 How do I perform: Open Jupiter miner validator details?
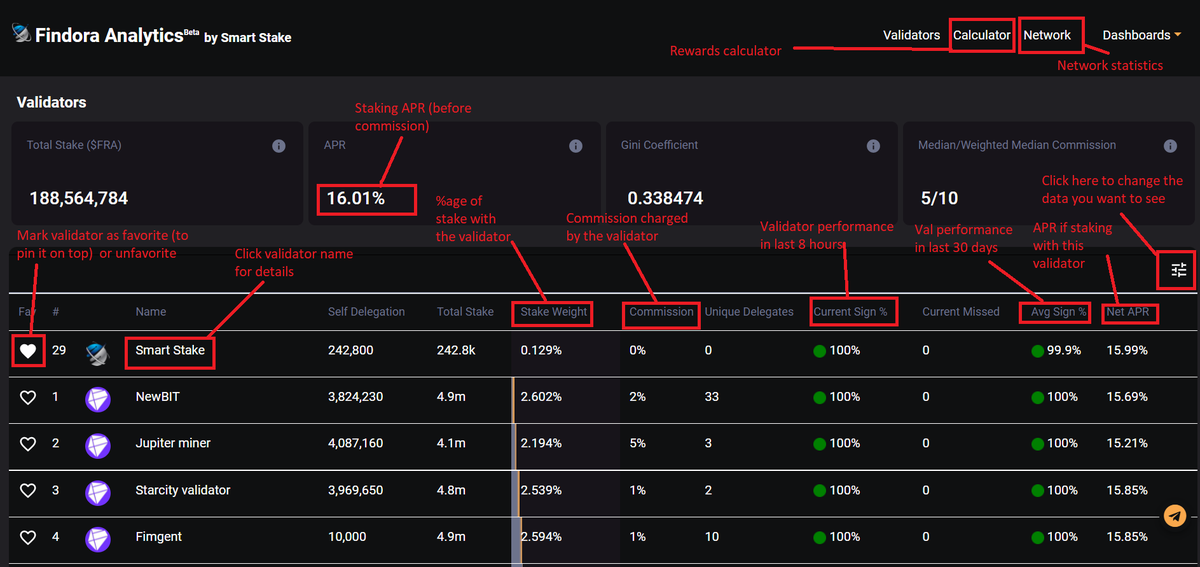pos(173,444)
